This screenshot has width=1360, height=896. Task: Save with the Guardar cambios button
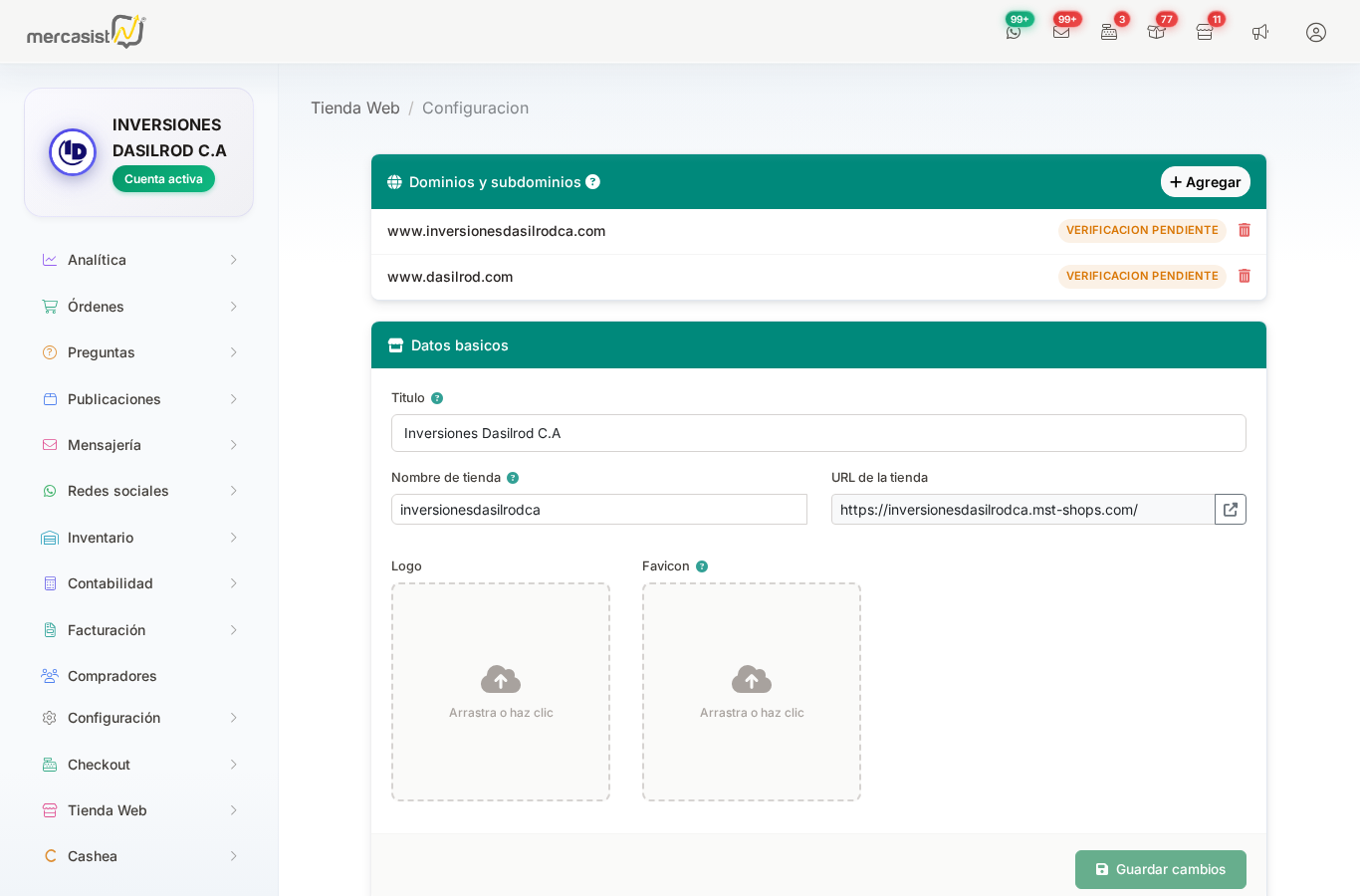point(1160,869)
